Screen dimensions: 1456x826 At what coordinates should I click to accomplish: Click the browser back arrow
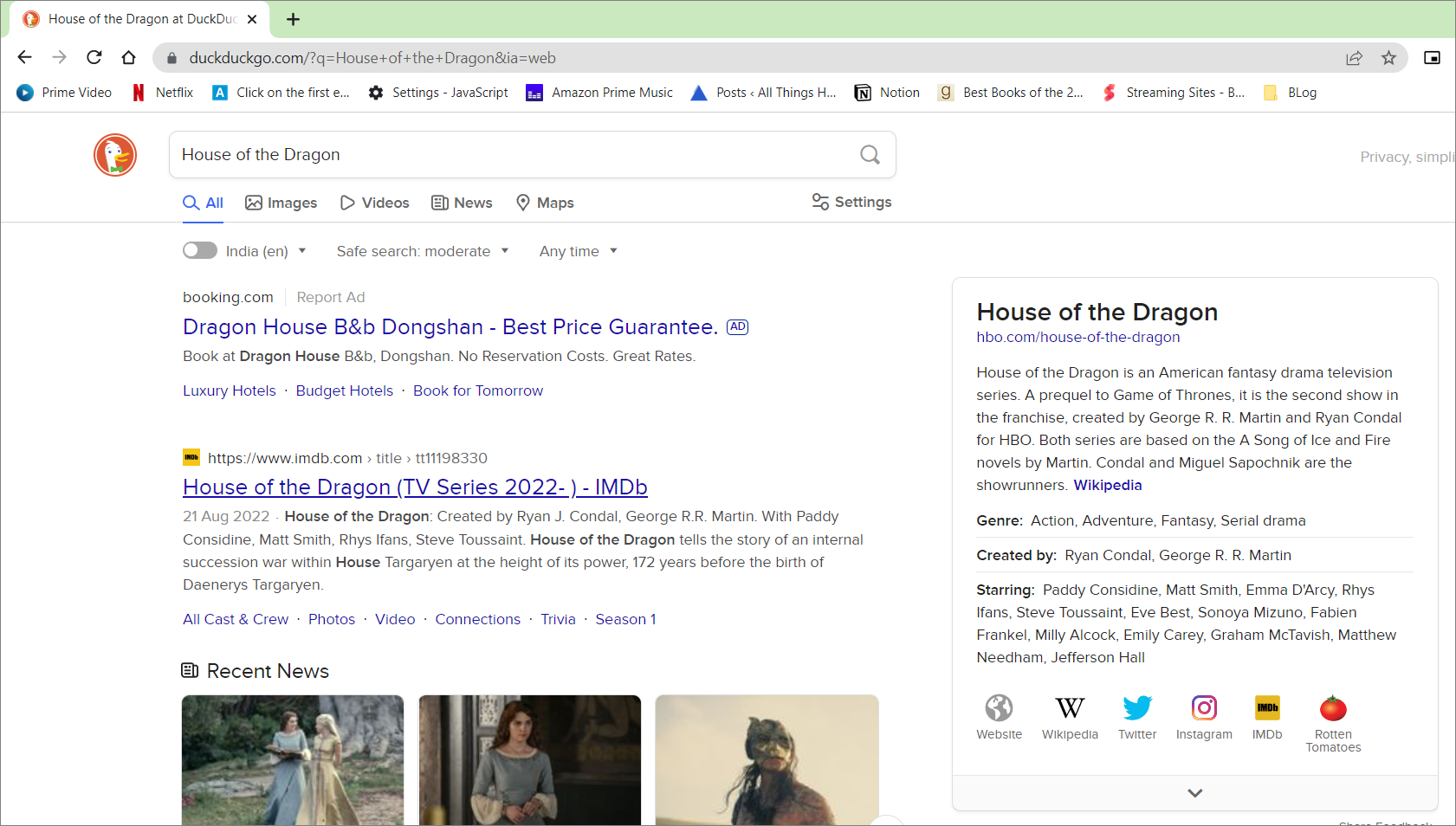24,57
